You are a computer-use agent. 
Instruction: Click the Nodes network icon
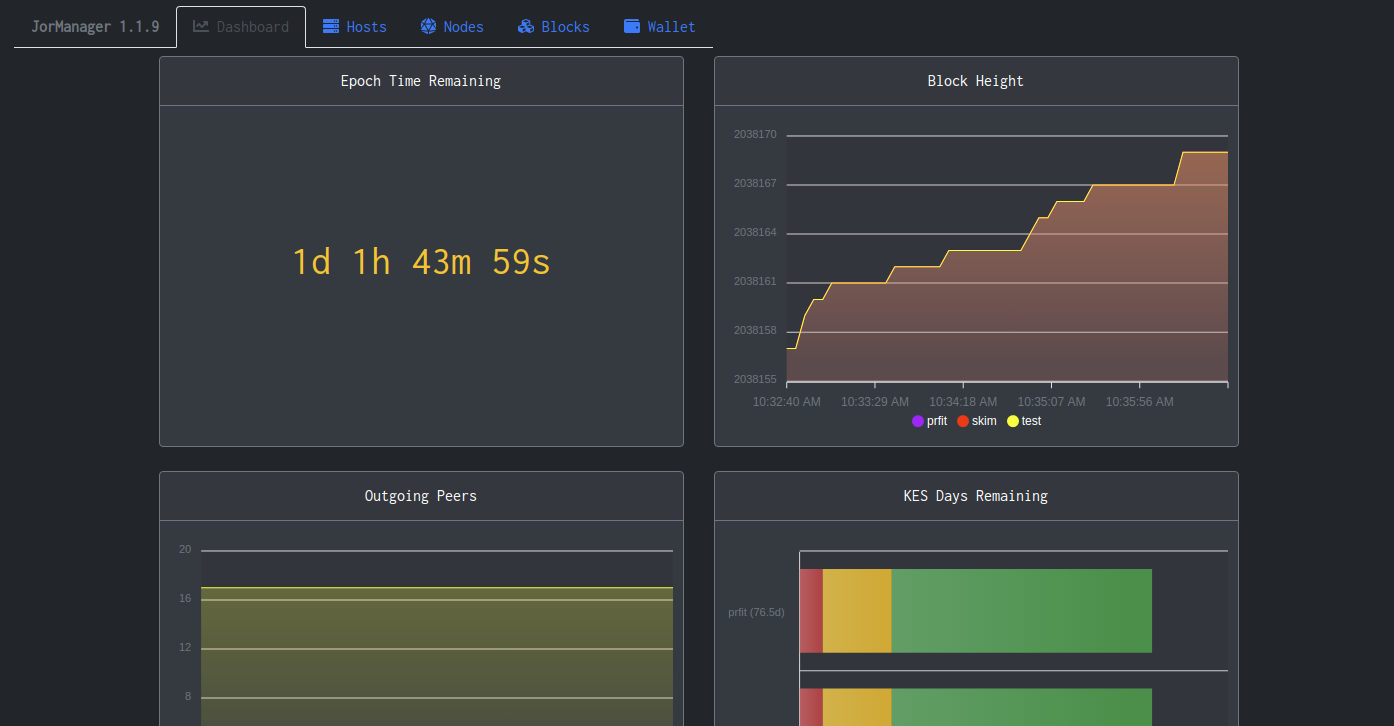(428, 26)
